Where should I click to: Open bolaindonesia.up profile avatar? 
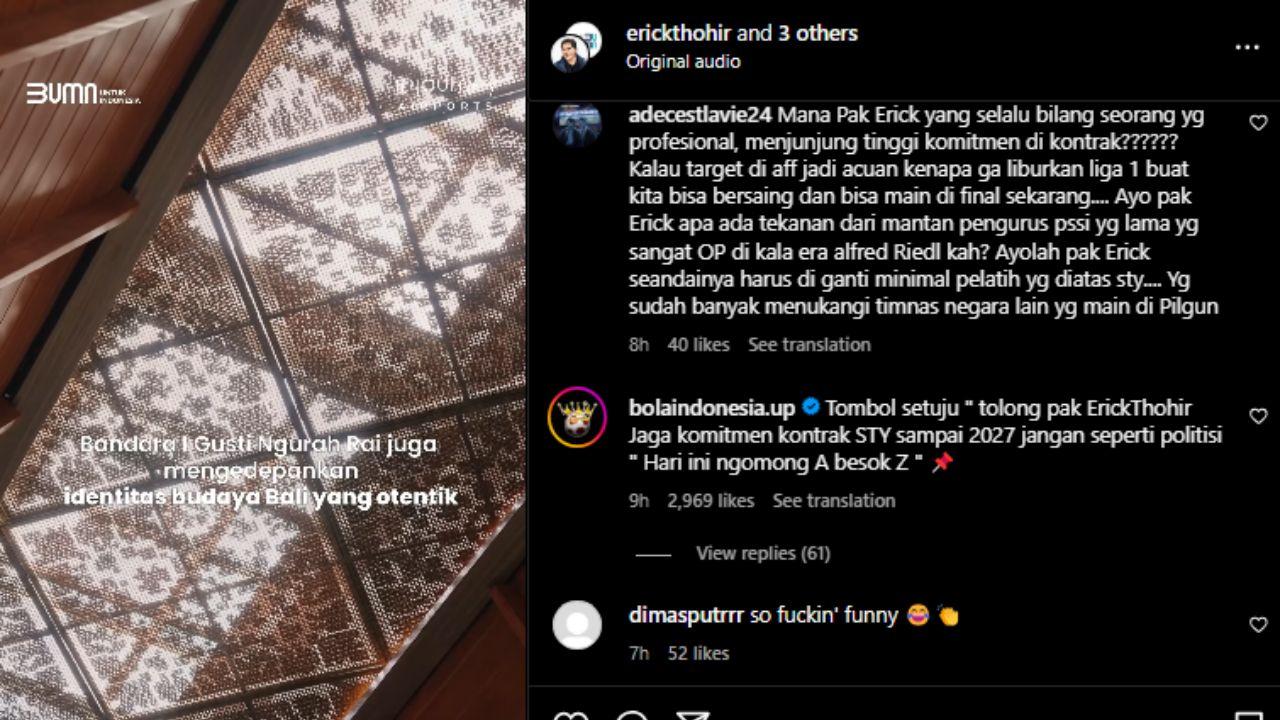(577, 417)
